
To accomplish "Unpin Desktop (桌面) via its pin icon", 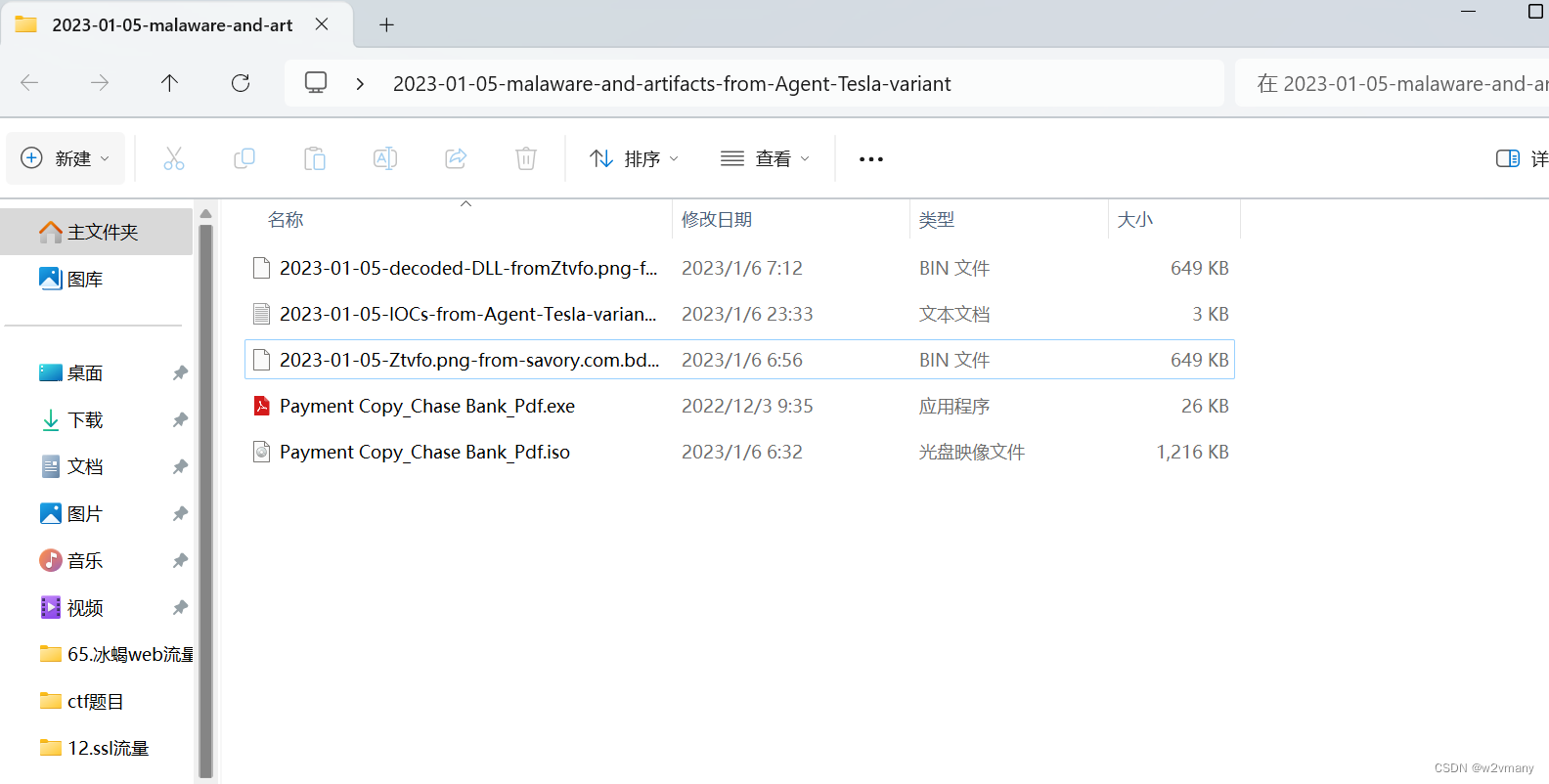I will 180,372.
